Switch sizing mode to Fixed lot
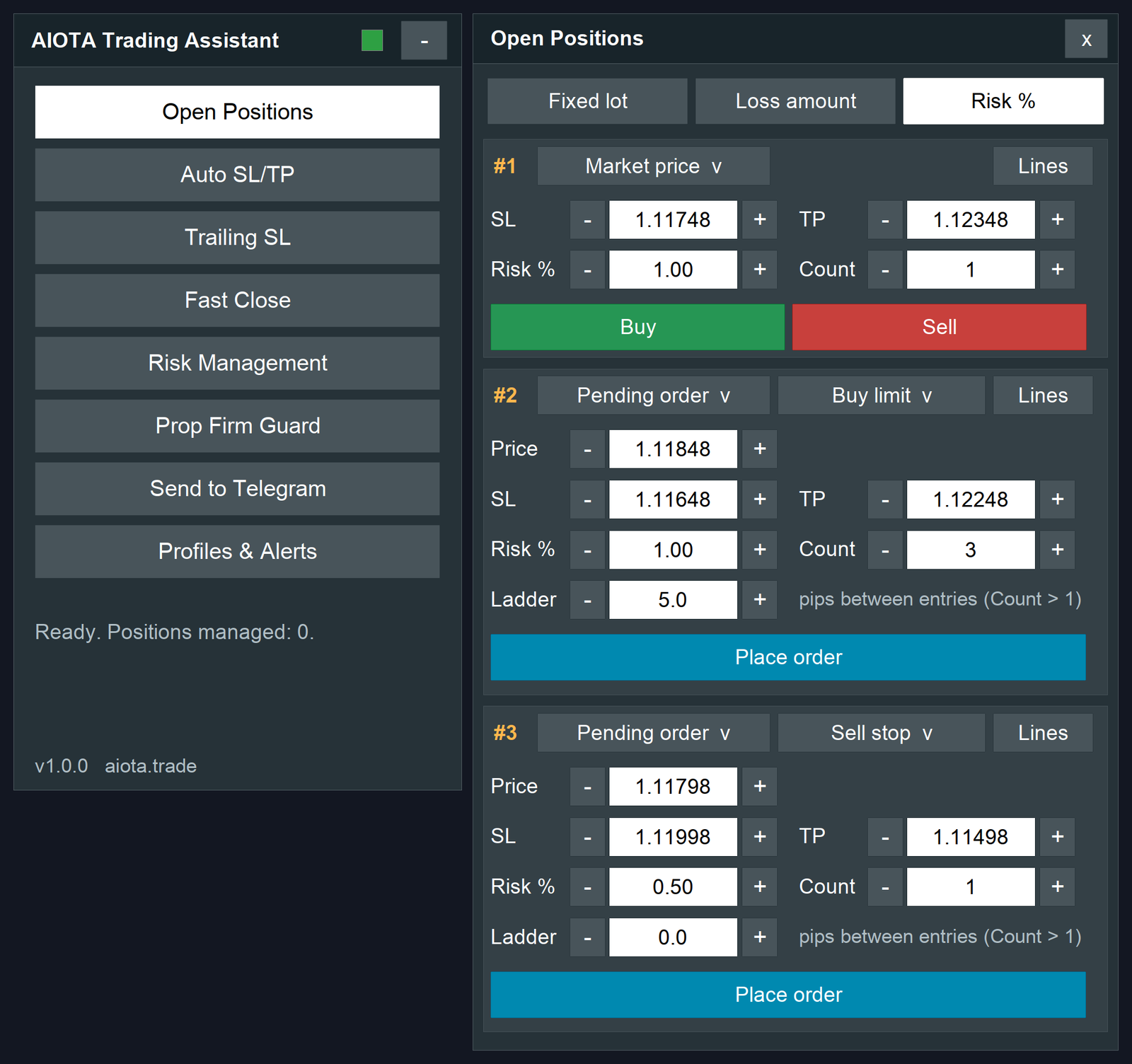Image resolution: width=1132 pixels, height=1064 pixels. pos(587,101)
